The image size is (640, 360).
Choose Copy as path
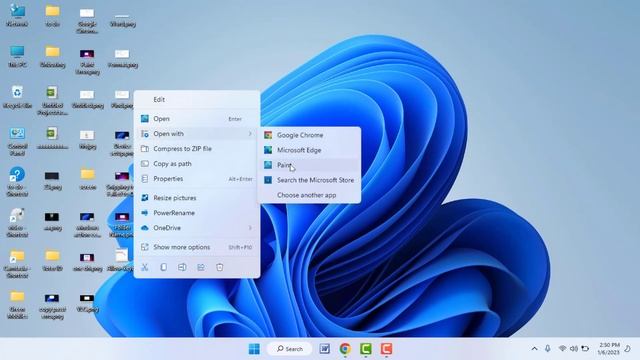pyautogui.click(x=197, y=164)
